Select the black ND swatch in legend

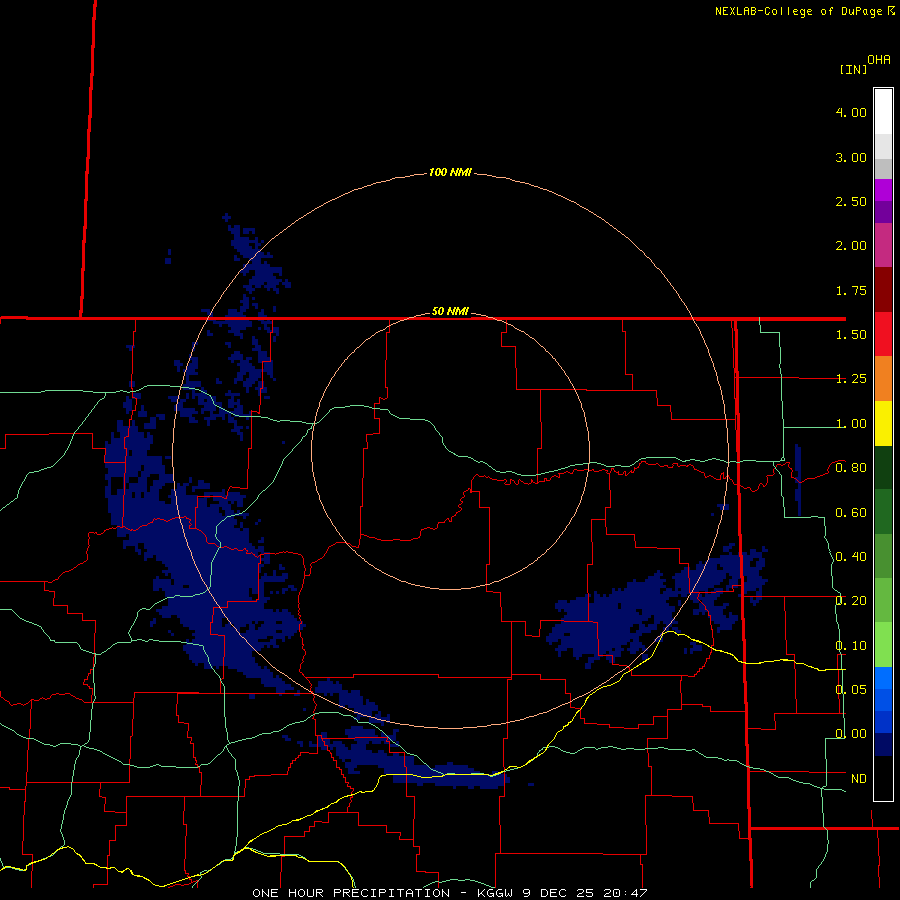tap(883, 778)
